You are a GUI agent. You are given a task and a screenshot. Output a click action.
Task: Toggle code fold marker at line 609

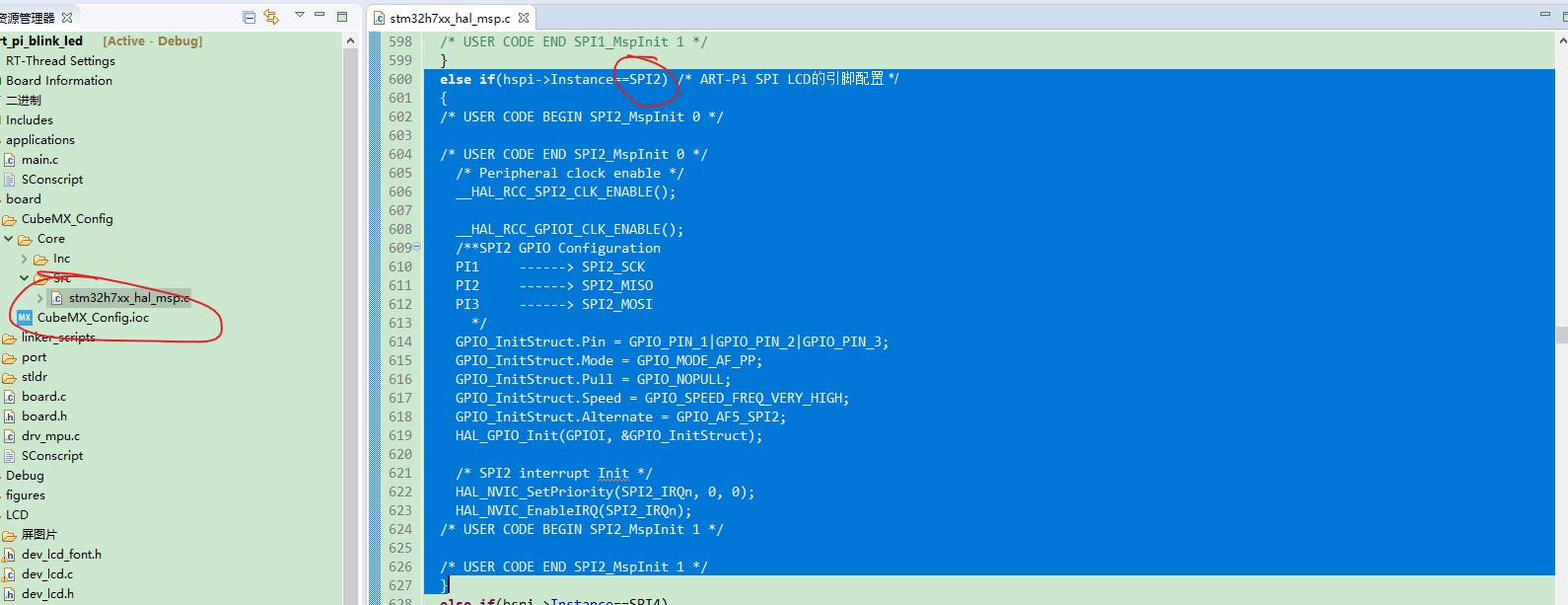click(416, 247)
